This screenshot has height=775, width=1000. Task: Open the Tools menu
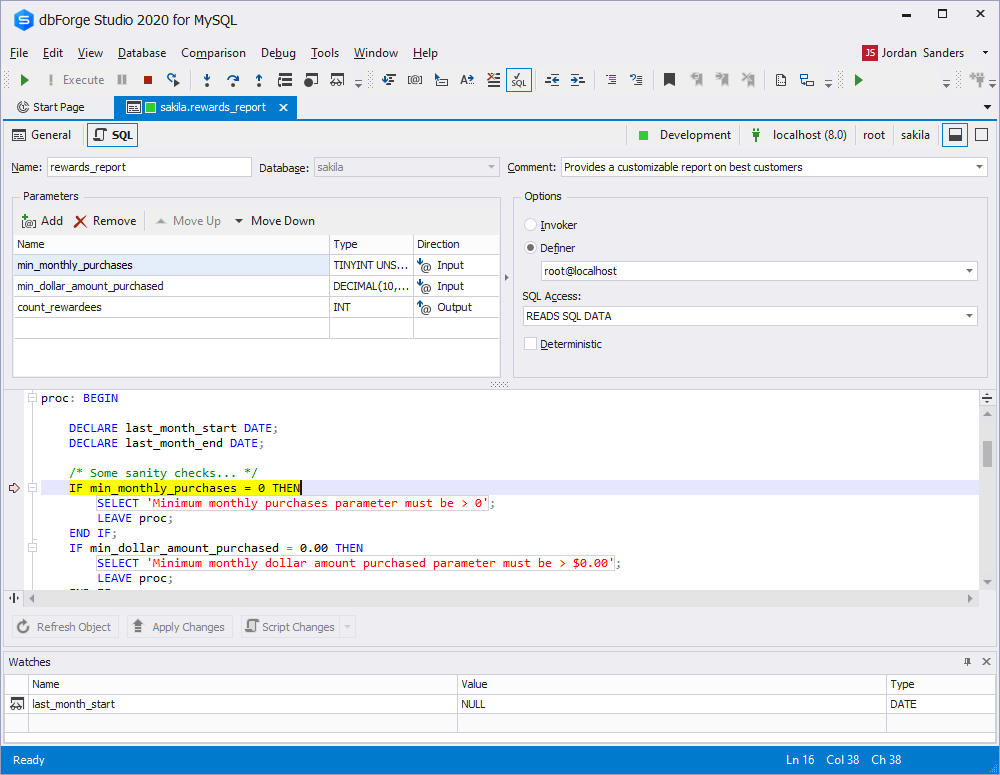pos(325,53)
